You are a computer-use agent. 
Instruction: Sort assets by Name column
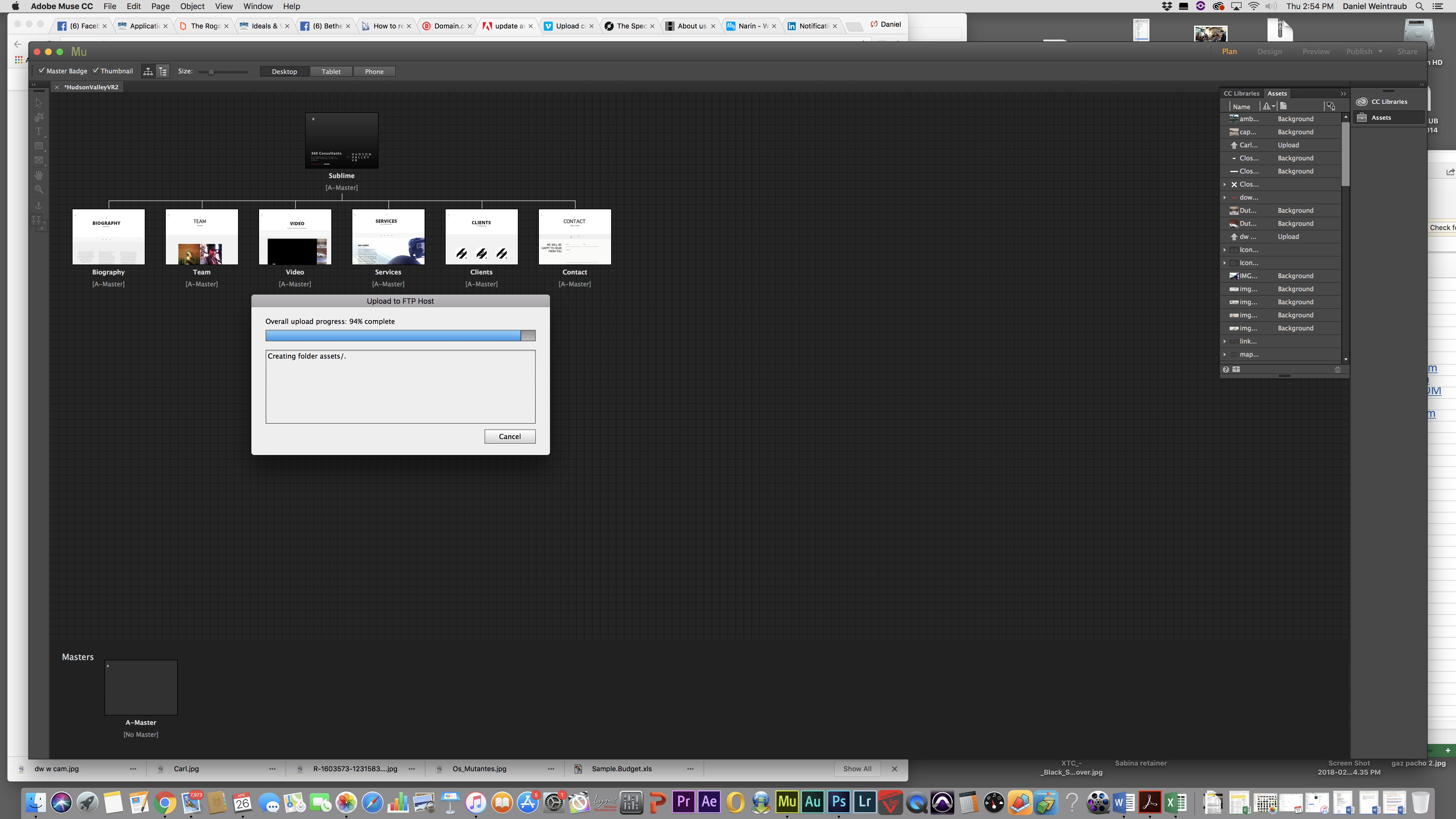pos(1242,107)
